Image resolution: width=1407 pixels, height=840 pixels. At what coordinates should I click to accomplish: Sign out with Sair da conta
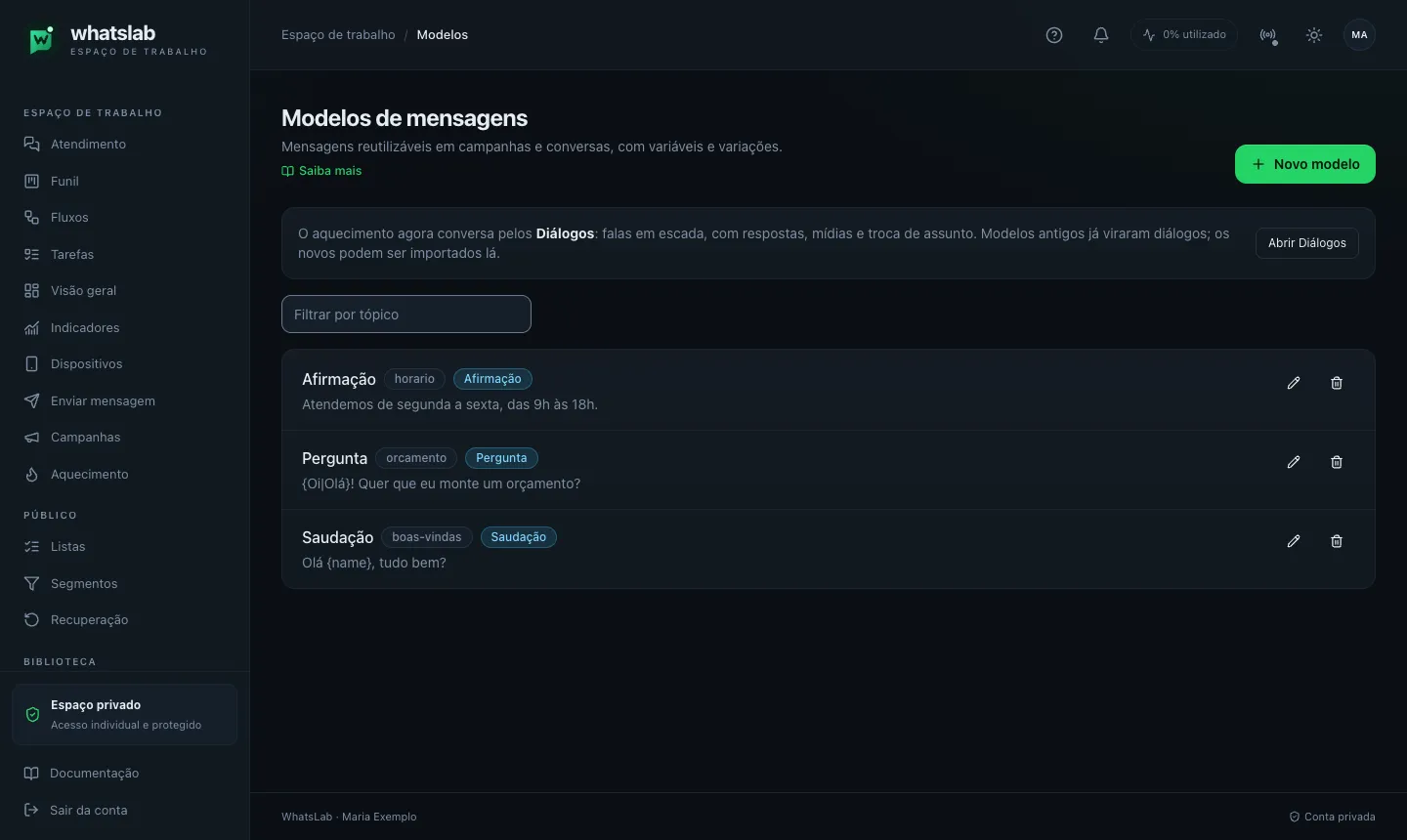[x=125, y=810]
